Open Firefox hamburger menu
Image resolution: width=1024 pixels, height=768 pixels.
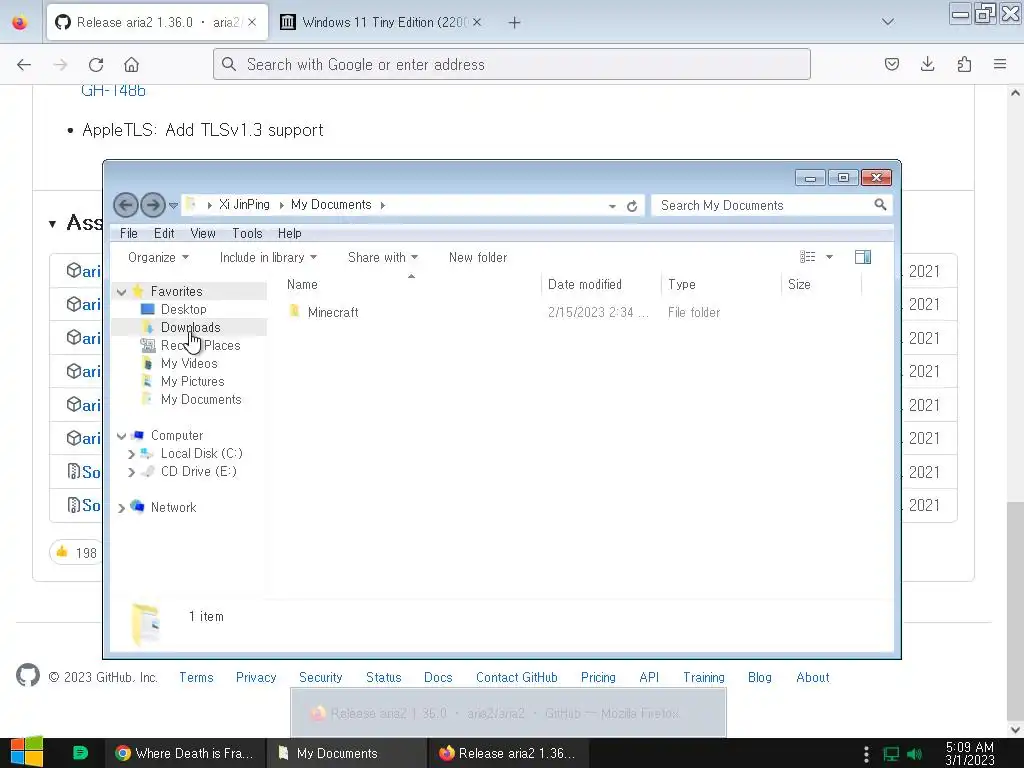pos(1000,64)
